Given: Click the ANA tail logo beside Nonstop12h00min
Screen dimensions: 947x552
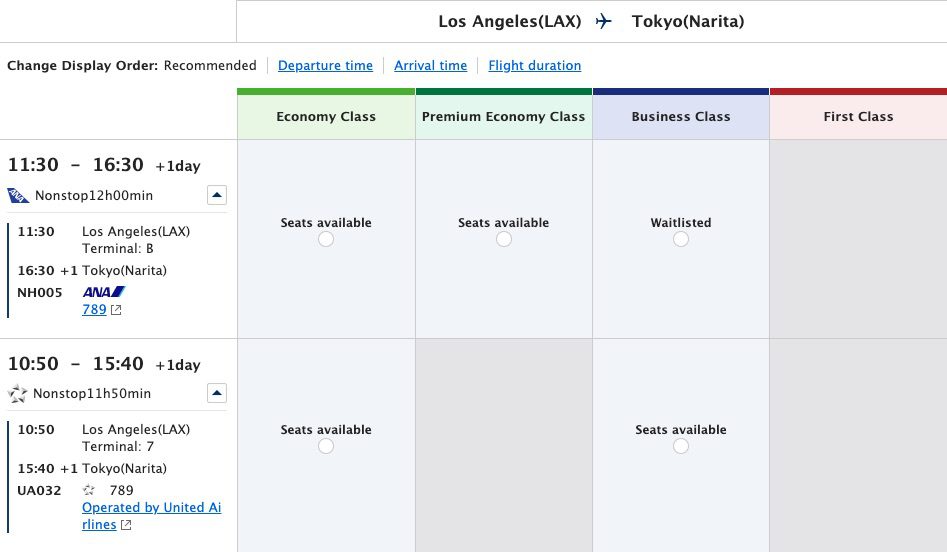Looking at the screenshot, I should (x=18, y=196).
